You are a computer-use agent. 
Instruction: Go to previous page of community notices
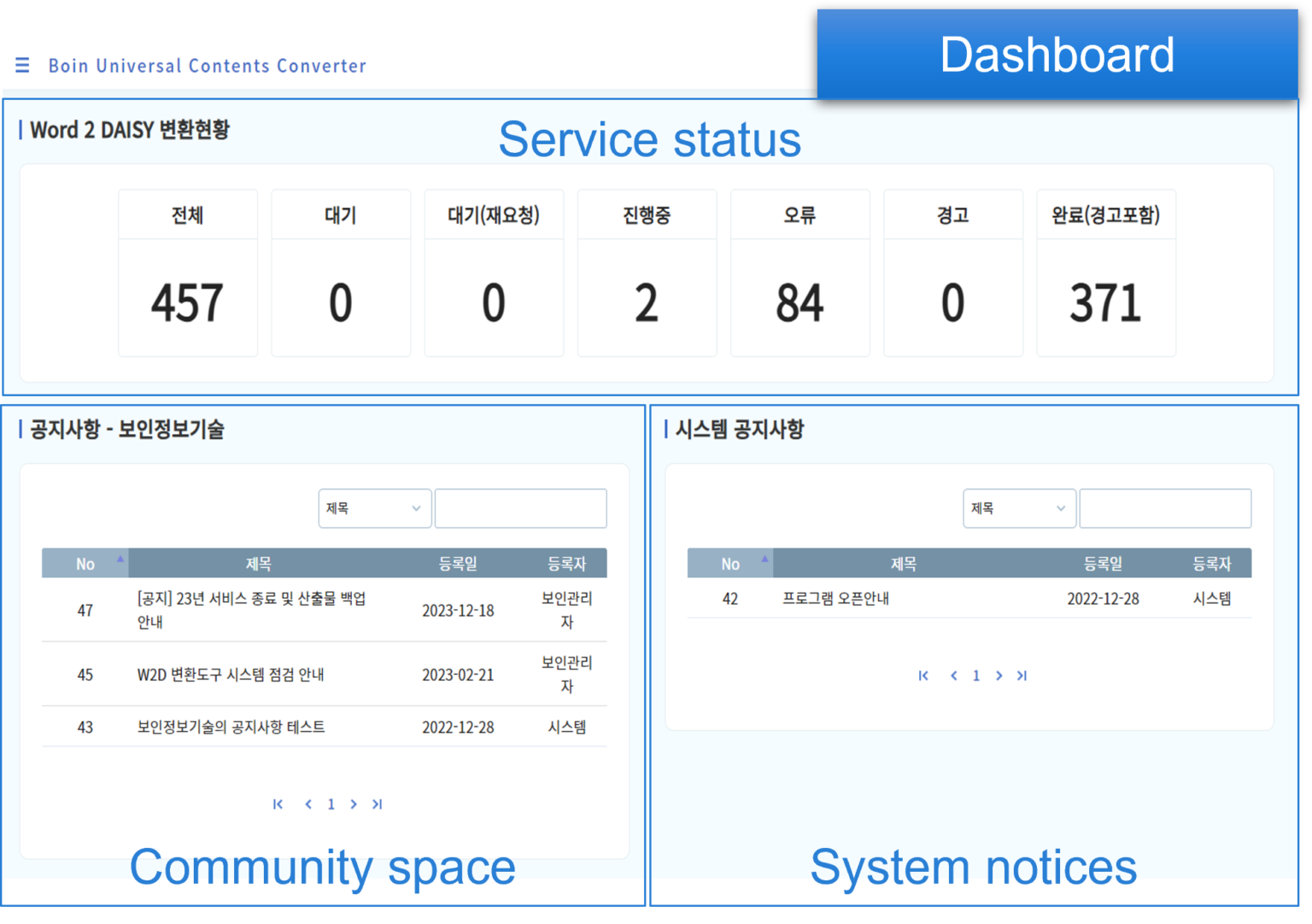coord(307,804)
